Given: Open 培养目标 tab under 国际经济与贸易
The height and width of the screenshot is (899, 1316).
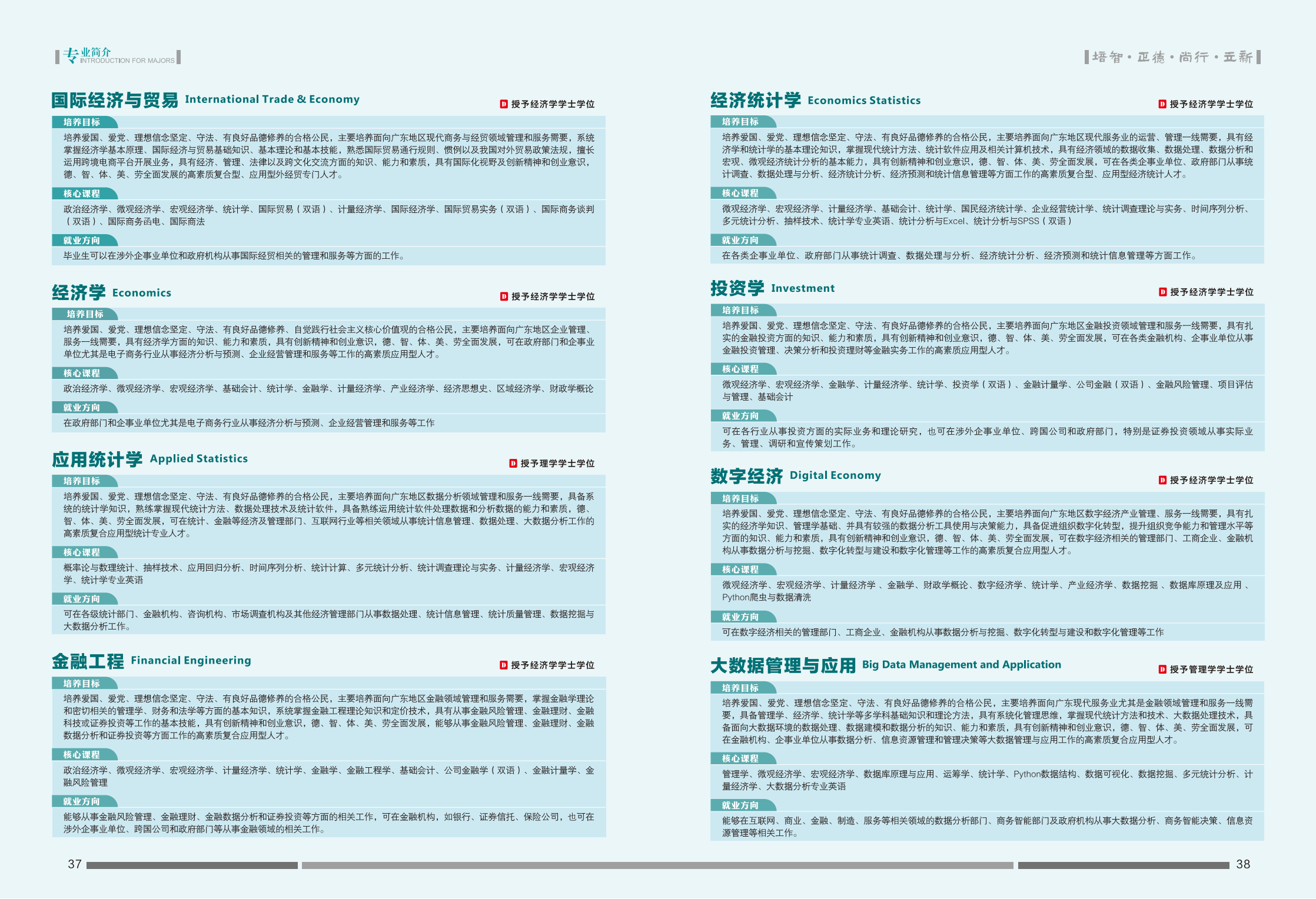Looking at the screenshot, I should pyautogui.click(x=85, y=122).
